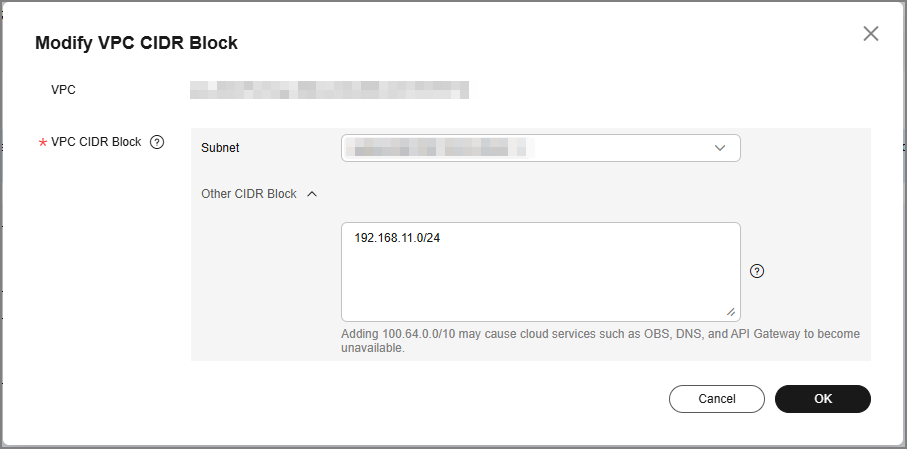Click help icon right of CIDR text area
The height and width of the screenshot is (449, 907).
[757, 271]
